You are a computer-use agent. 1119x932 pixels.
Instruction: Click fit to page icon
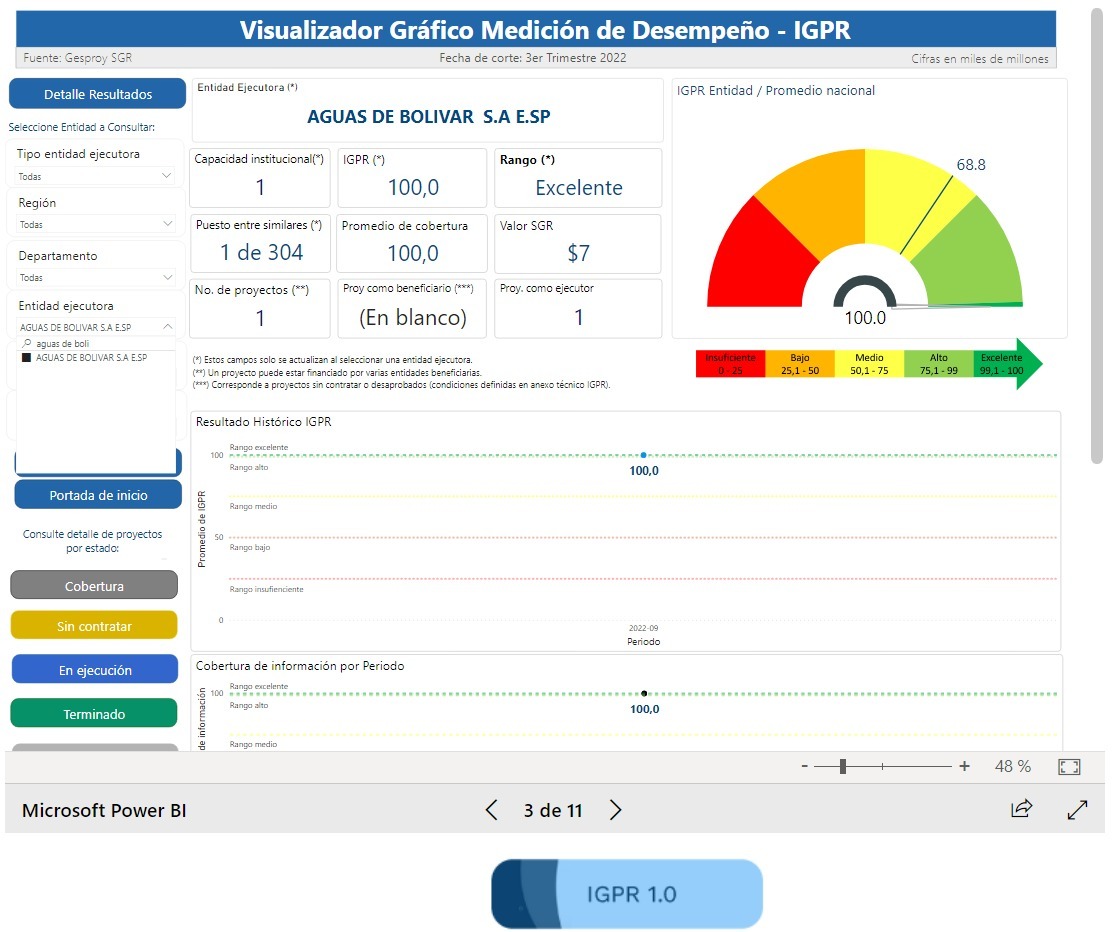1069,767
